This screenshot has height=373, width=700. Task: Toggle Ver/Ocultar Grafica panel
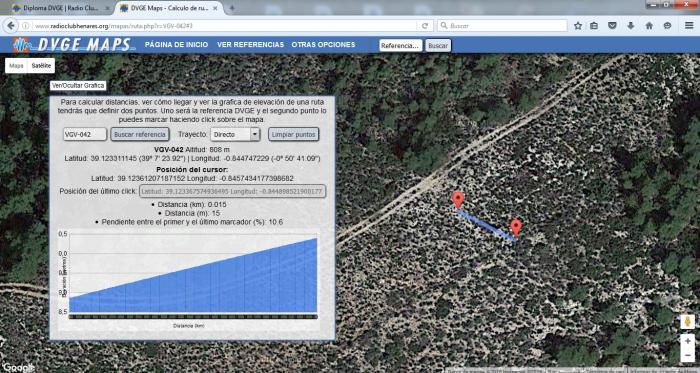point(78,86)
